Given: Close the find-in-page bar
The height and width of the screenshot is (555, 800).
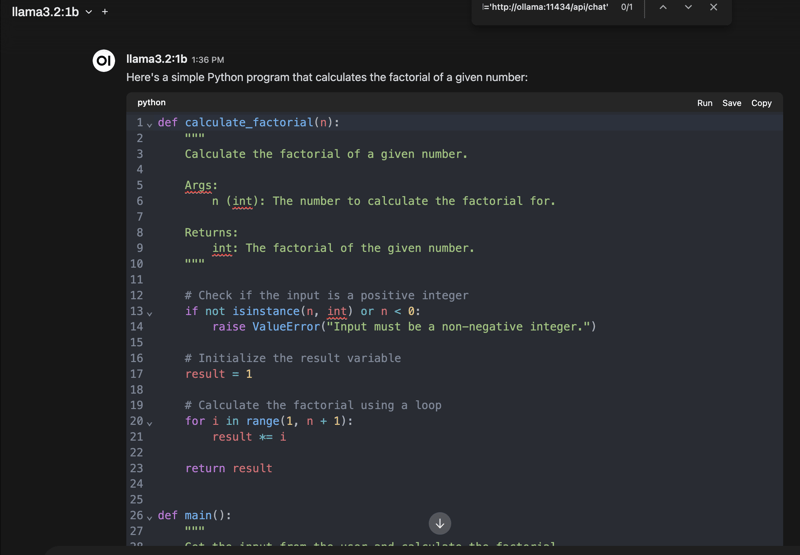Looking at the screenshot, I should coord(713,7).
